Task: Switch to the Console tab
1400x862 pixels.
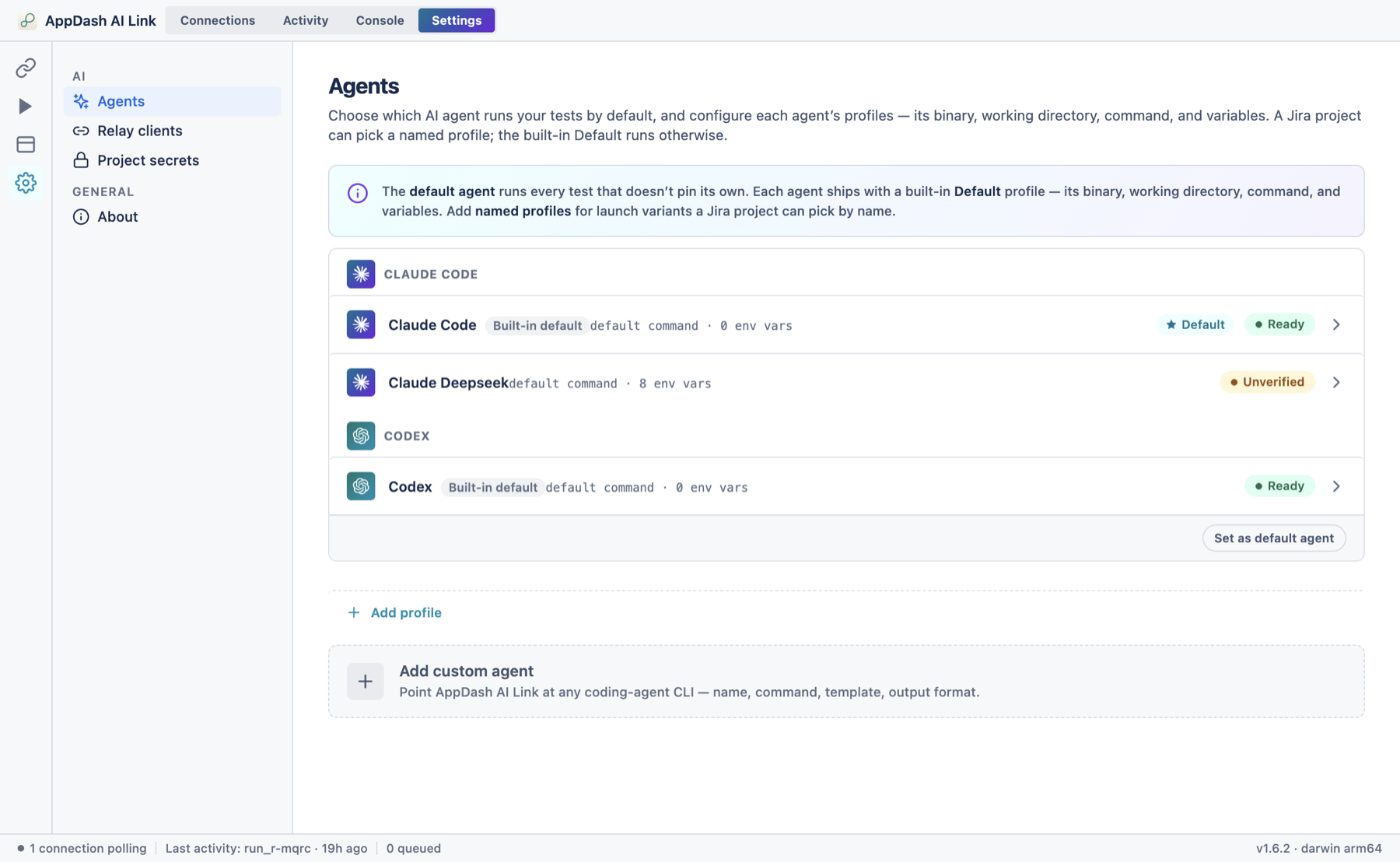Action: [x=380, y=20]
